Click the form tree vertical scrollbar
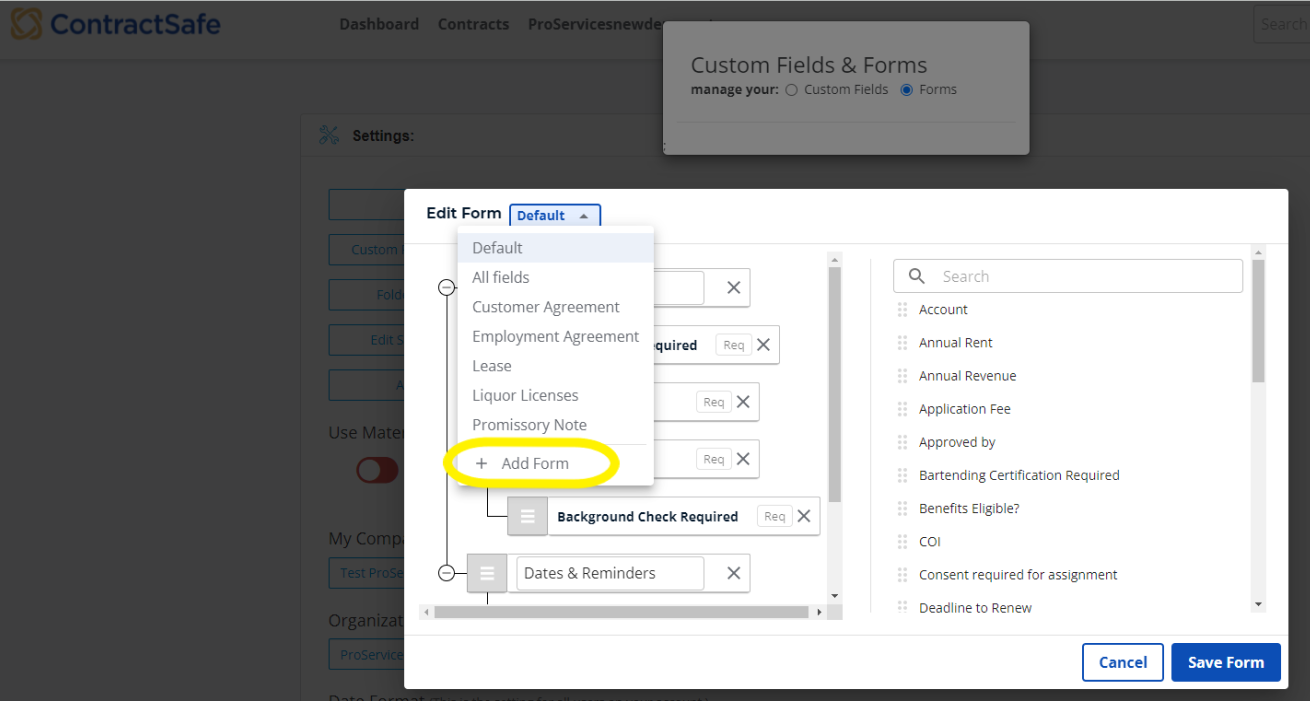 pyautogui.click(x=835, y=385)
